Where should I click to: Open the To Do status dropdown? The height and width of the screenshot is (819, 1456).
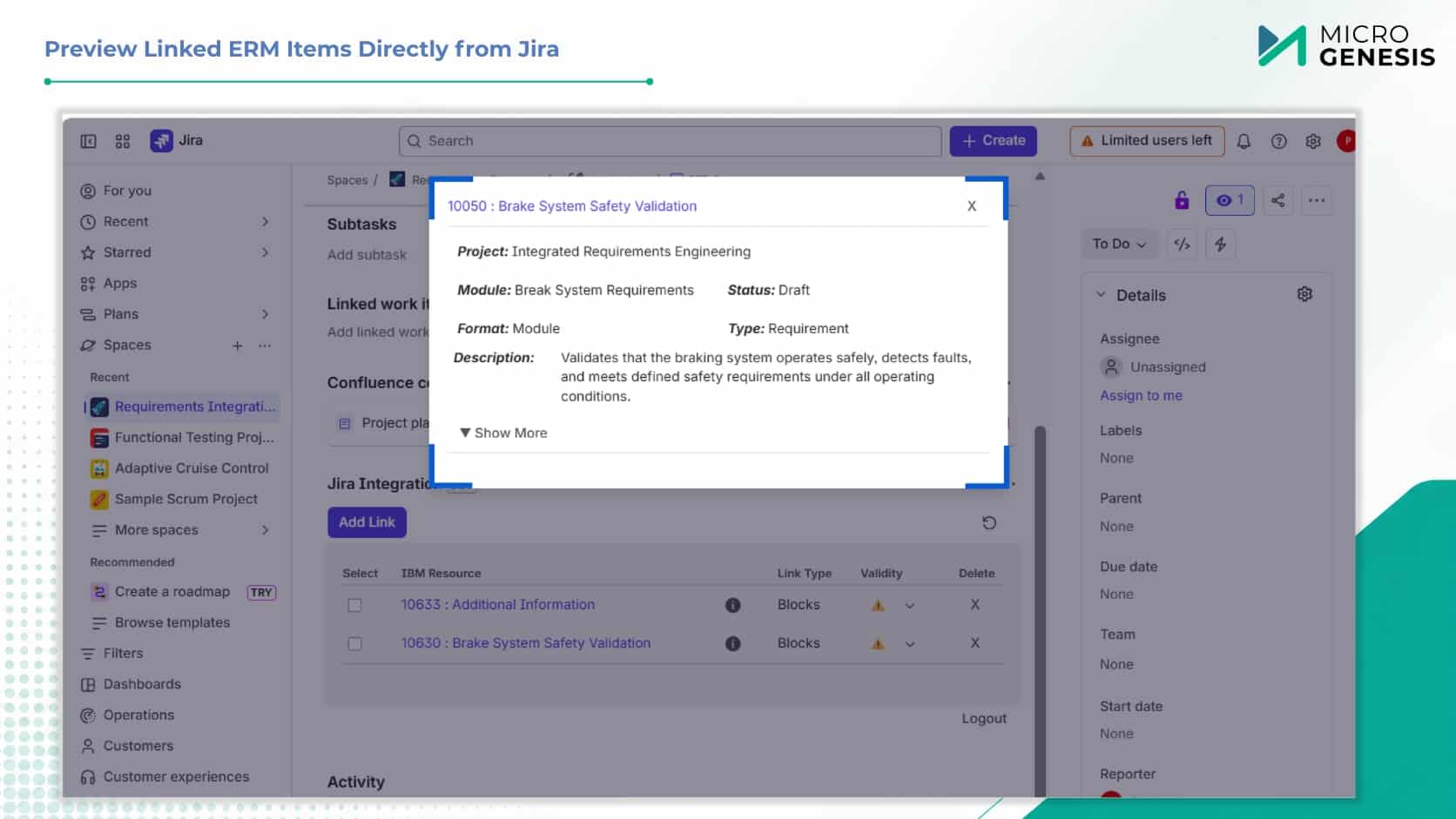[x=1119, y=245]
